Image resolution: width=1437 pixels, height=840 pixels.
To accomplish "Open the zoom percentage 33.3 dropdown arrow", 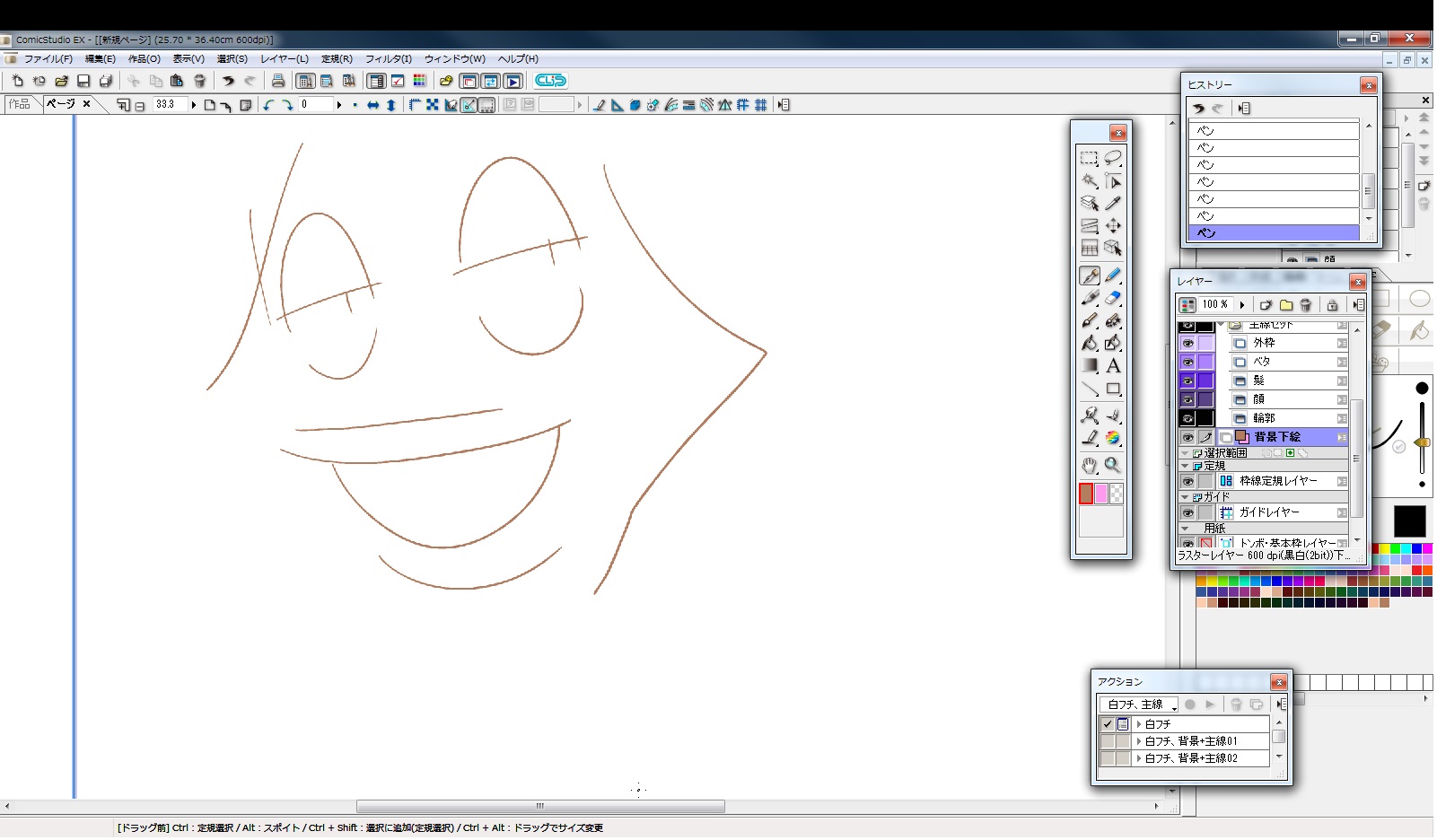I will 194,105.
